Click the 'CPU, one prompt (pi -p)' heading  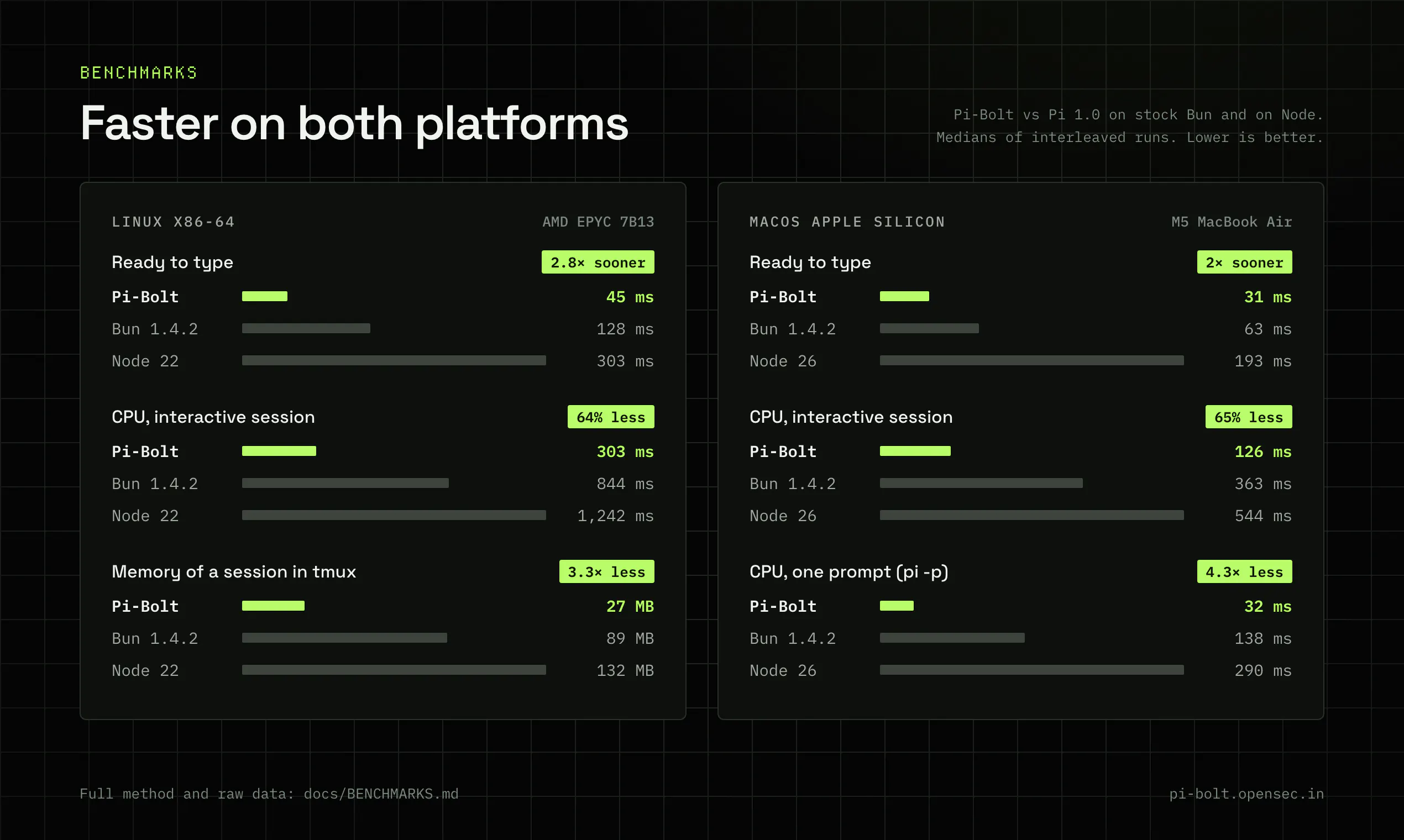[849, 572]
